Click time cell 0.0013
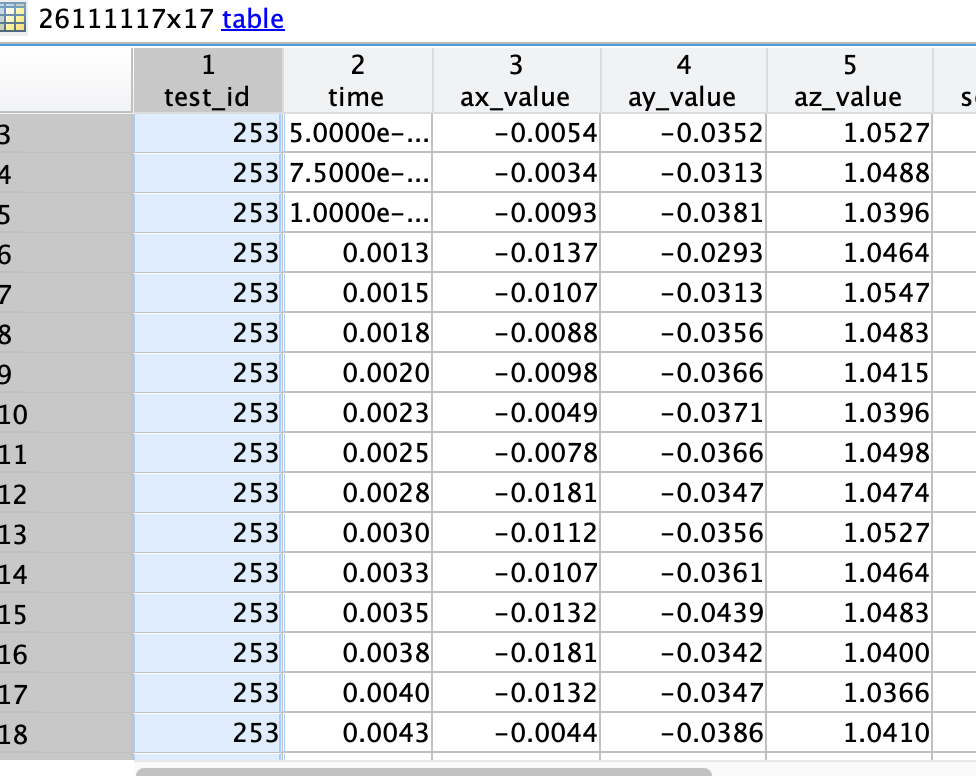The image size is (976, 776). click(358, 253)
